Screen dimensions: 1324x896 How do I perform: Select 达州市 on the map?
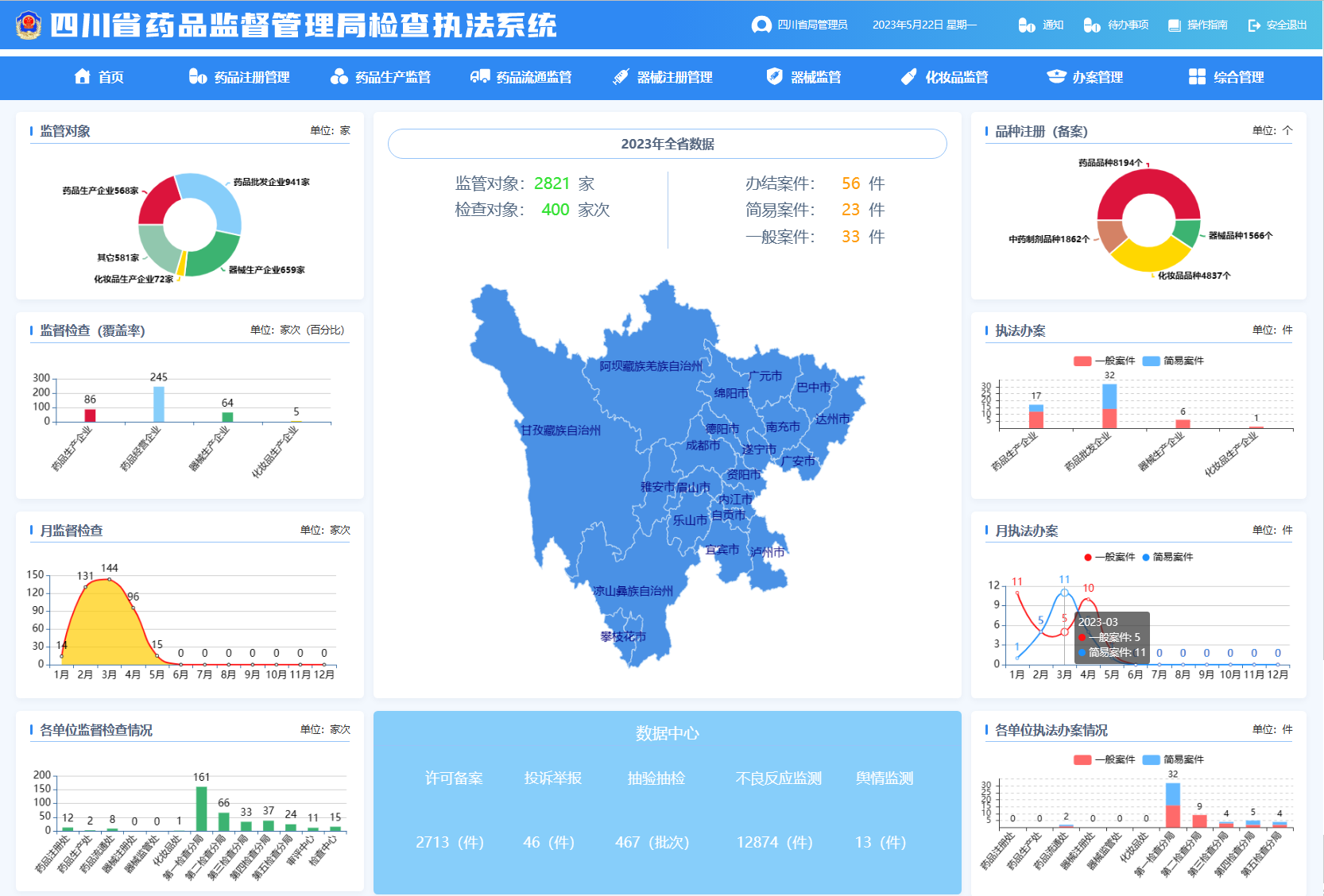832,419
